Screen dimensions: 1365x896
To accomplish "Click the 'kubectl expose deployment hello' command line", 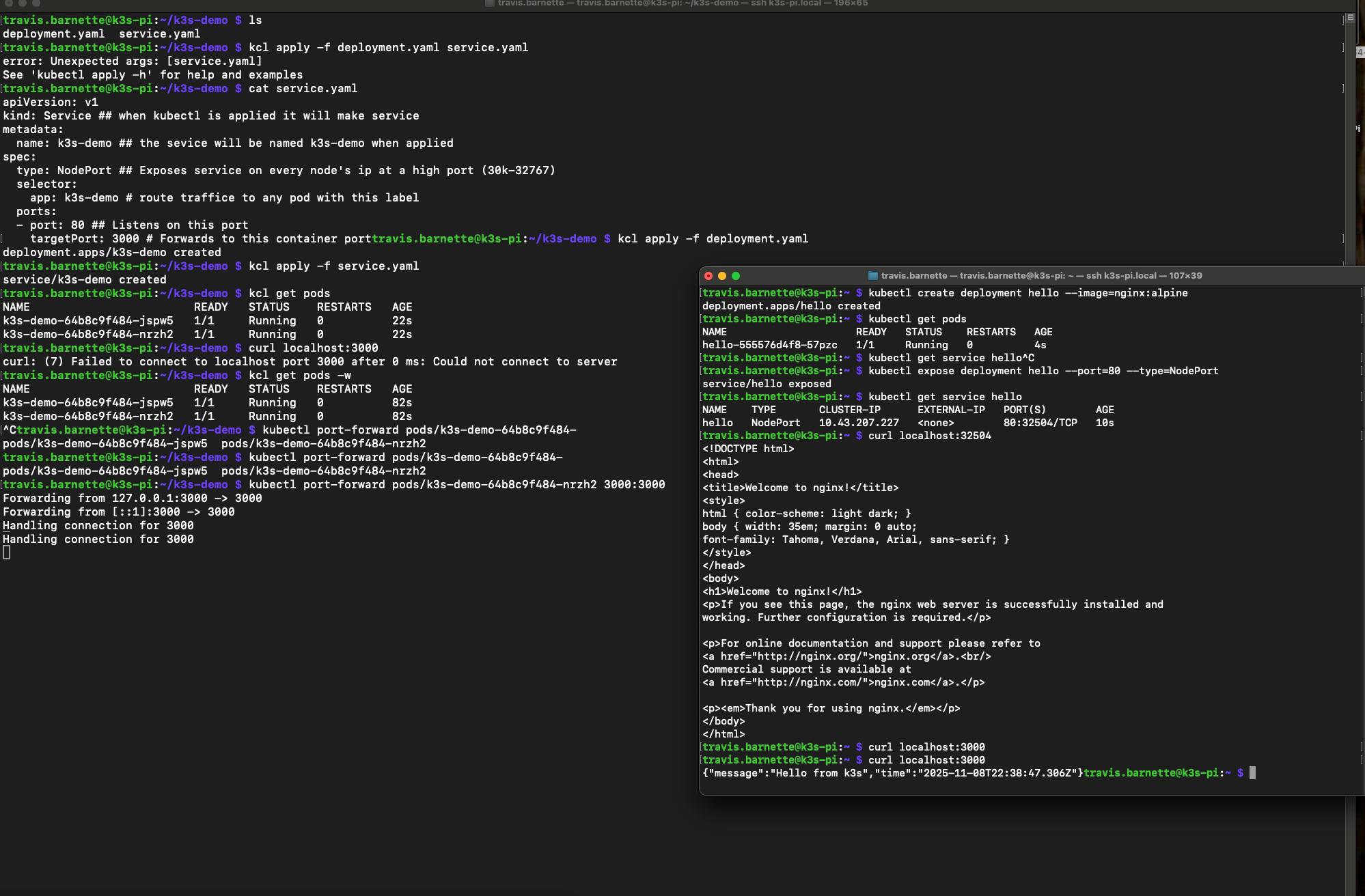I will tap(1043, 371).
